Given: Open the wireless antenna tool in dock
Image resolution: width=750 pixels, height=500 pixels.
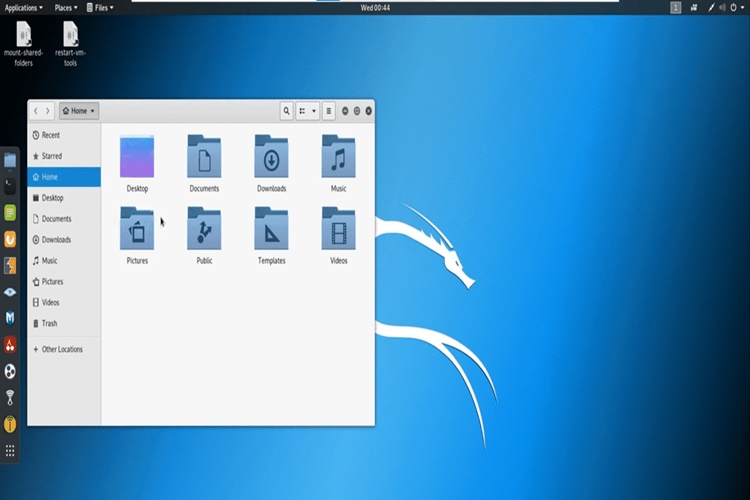Looking at the screenshot, I should pos(10,398).
